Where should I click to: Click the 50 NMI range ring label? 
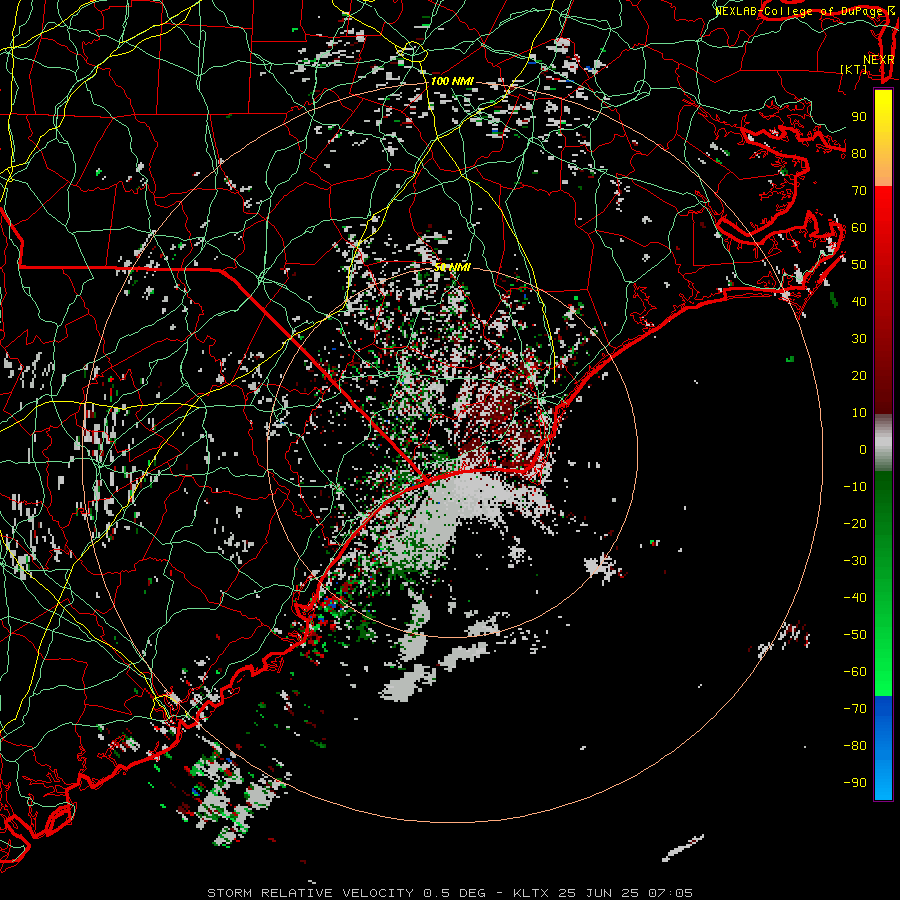(452, 267)
